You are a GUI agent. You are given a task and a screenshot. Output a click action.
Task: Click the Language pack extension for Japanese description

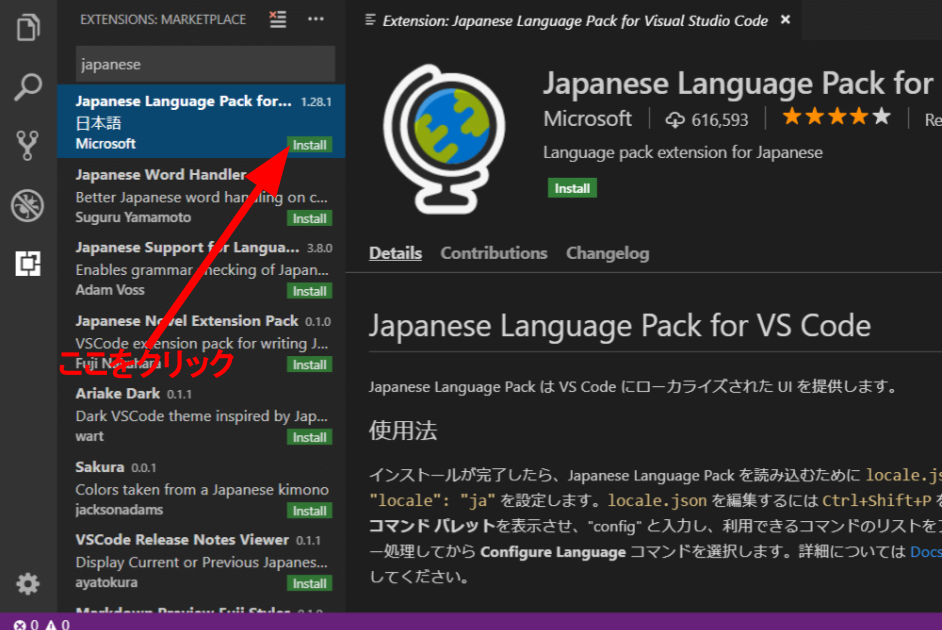(682, 153)
